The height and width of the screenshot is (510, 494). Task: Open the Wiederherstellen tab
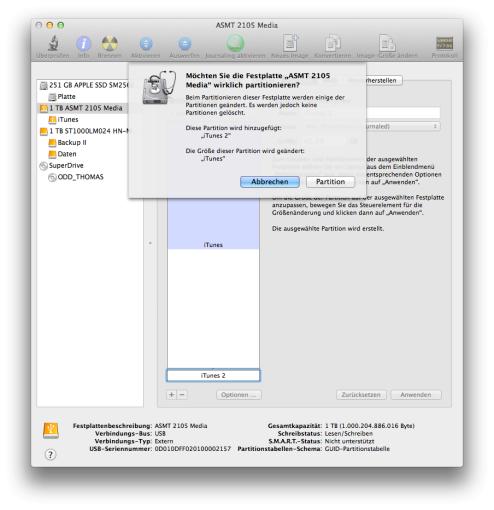(x=383, y=80)
